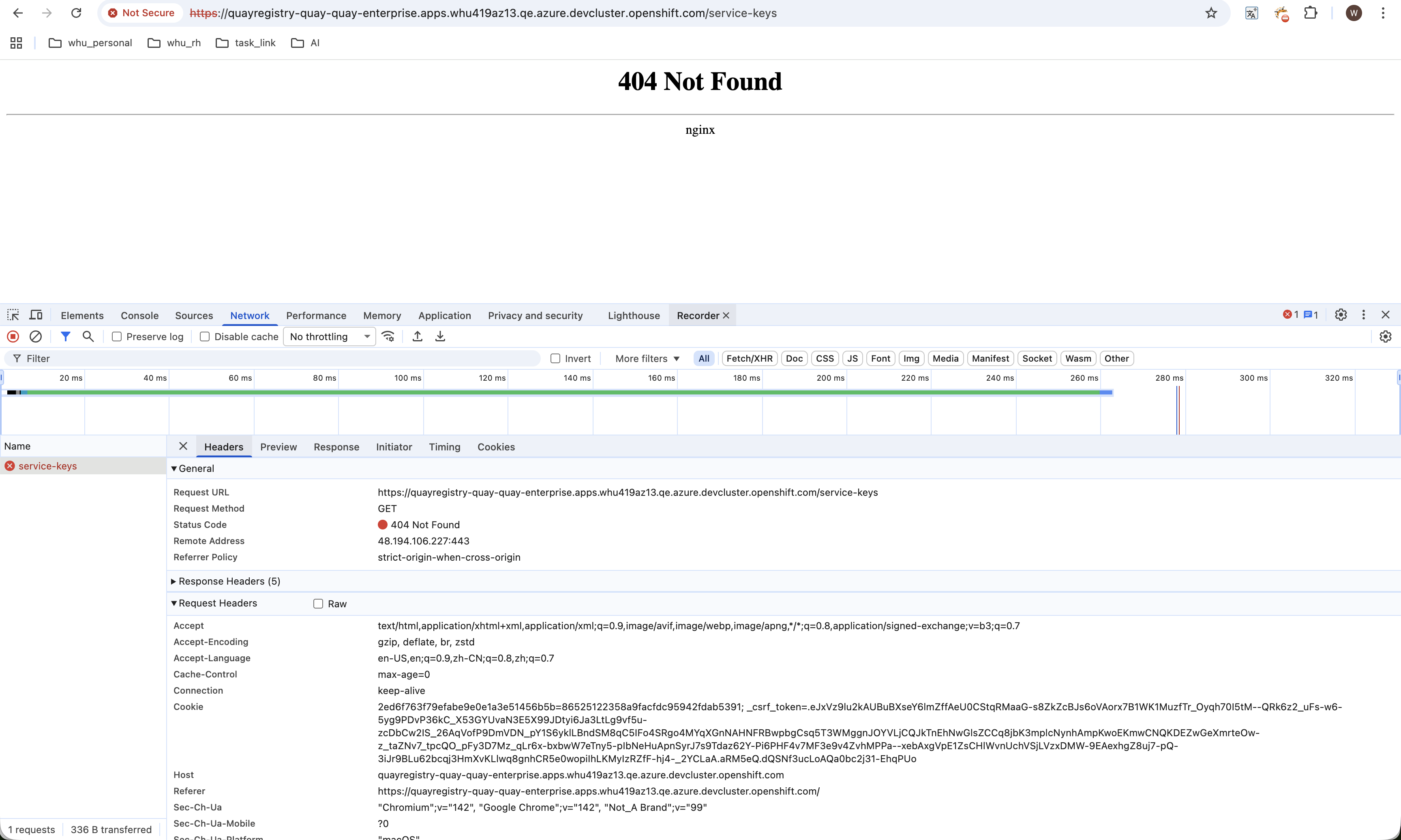Open the network search magnifier
This screenshot has width=1401, height=840.
[88, 337]
